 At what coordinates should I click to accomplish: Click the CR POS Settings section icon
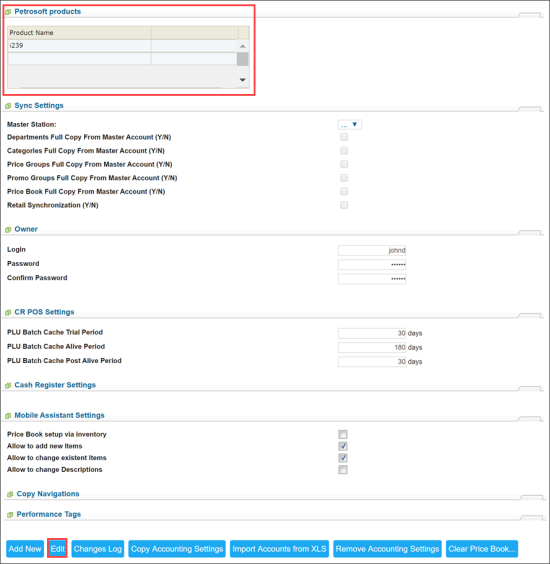pos(8,313)
